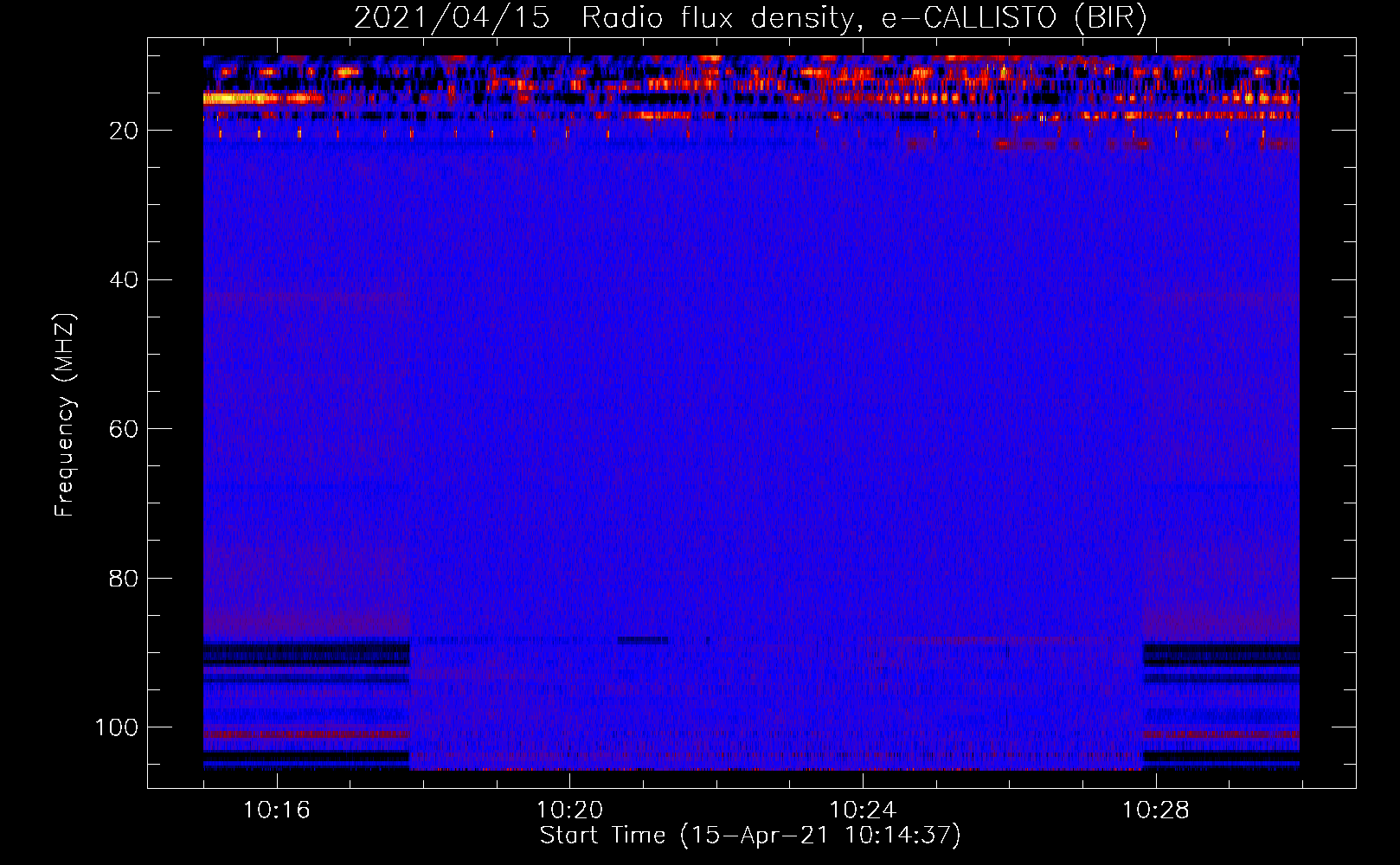Click the plot title '2021/04/15 Radio flux density, e-CALLISTO (BIR)'
The image size is (1400, 865).
click(750, 18)
